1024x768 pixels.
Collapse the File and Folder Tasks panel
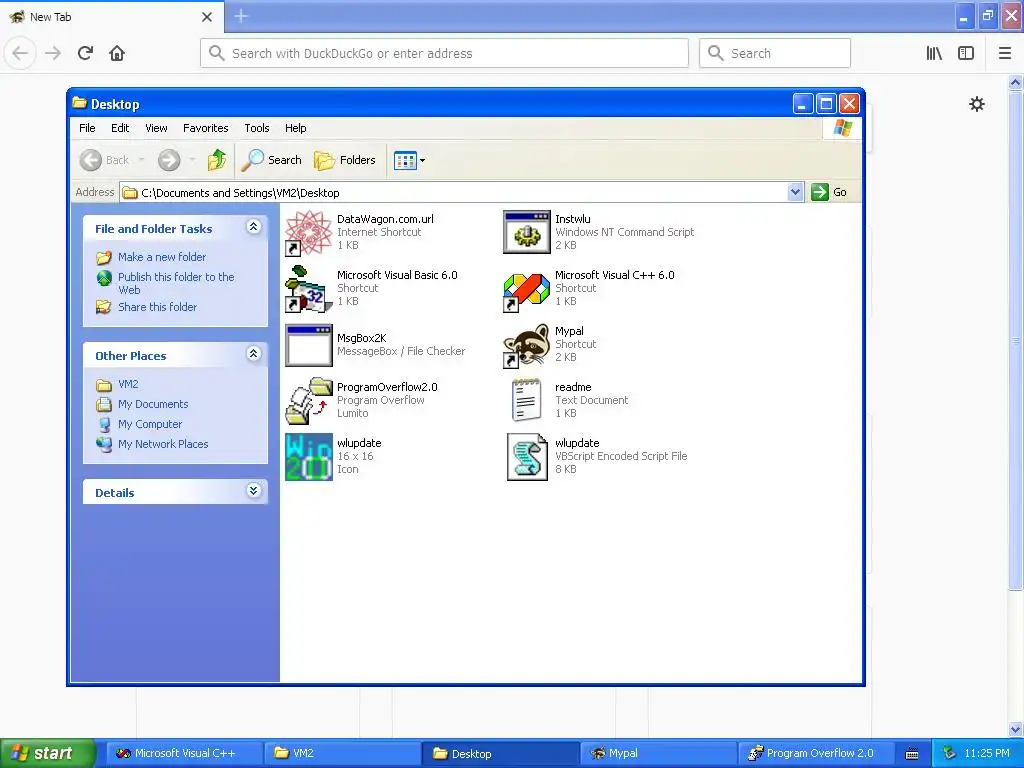[253, 227]
